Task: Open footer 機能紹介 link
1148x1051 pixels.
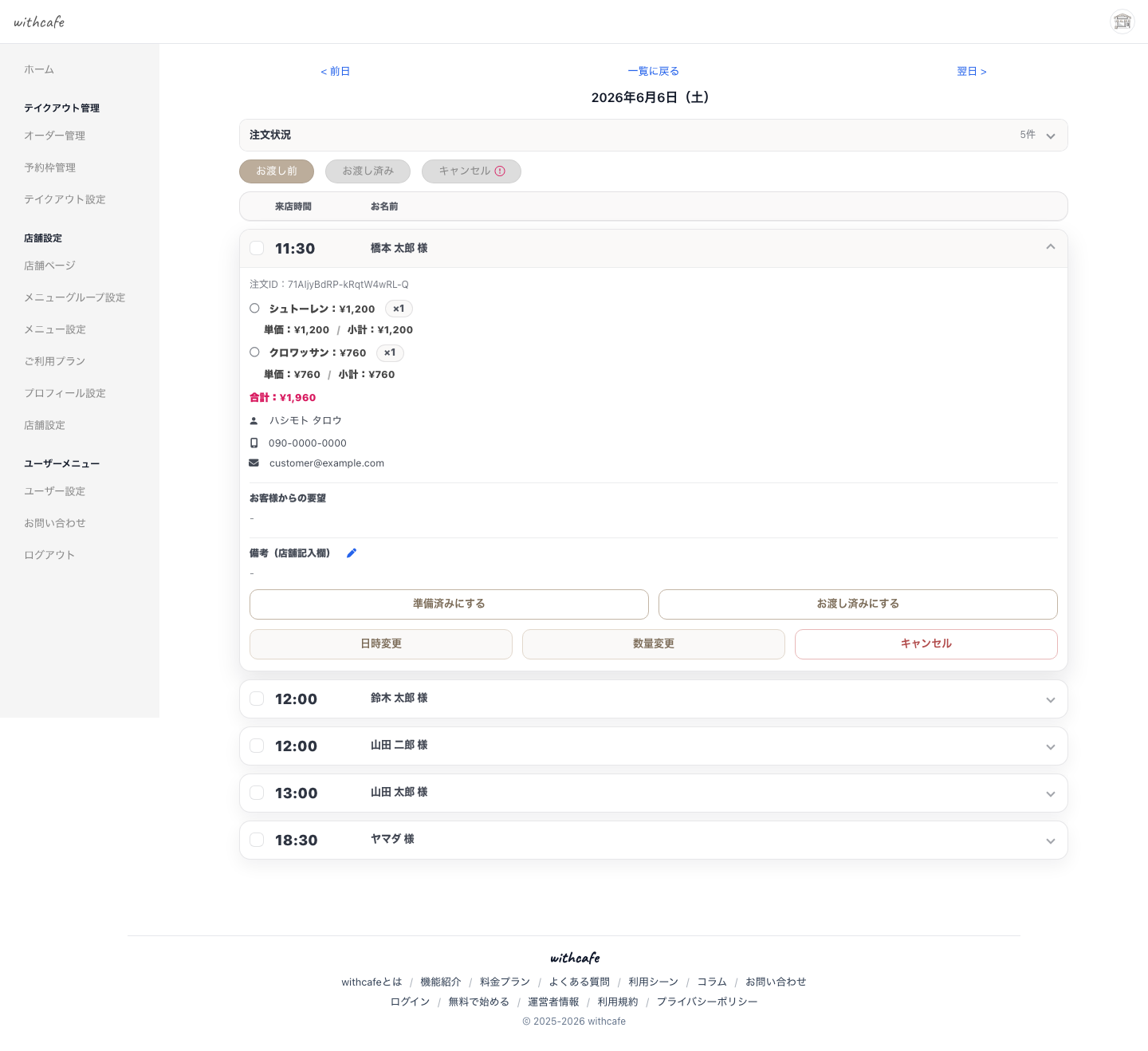Action: coord(441,982)
